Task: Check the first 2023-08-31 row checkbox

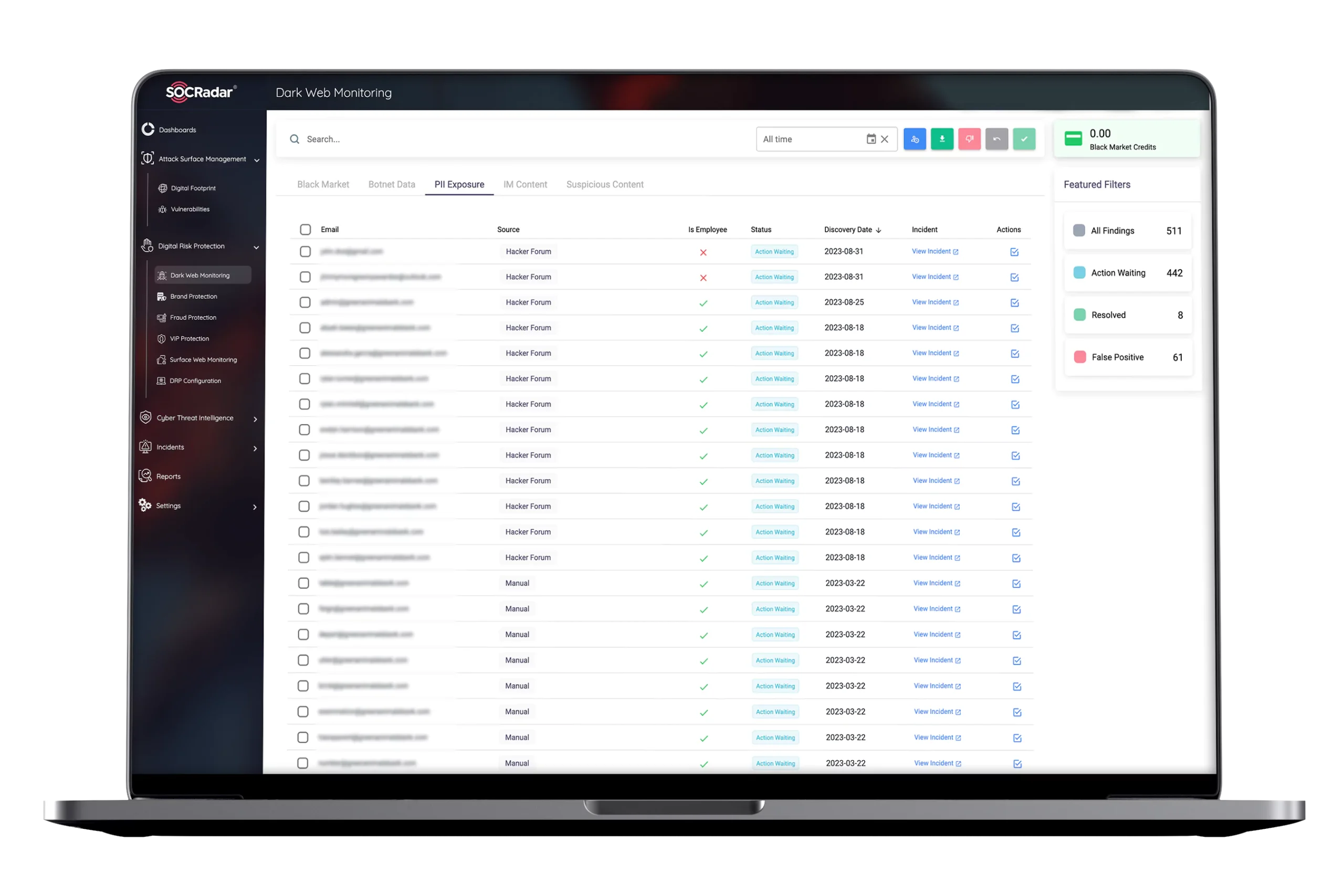Action: (305, 251)
